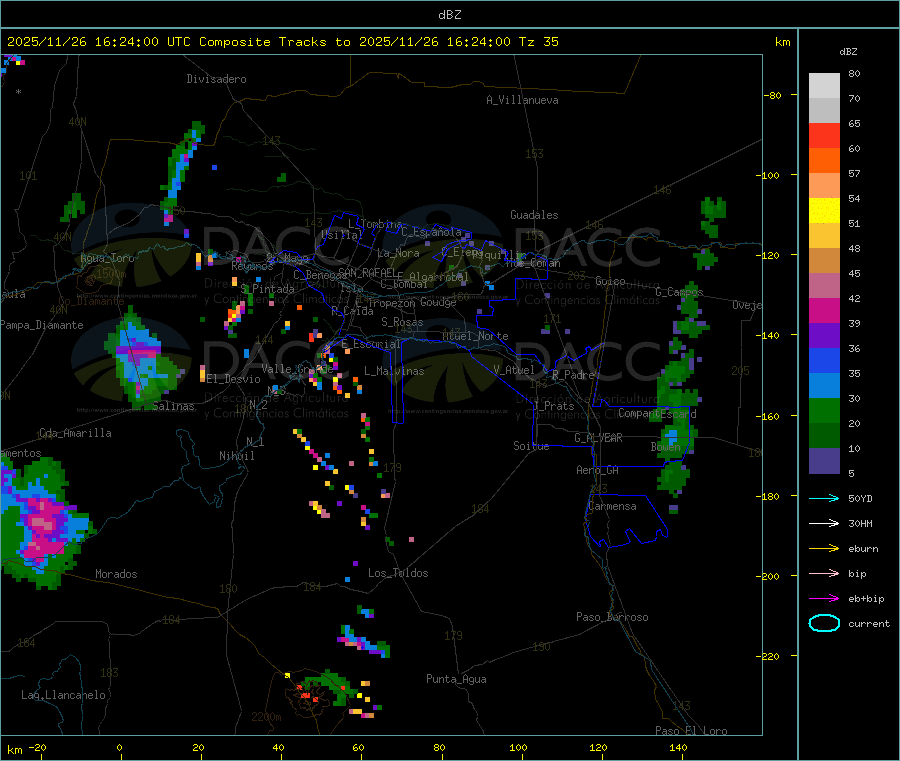The image size is (900, 761).
Task: Click the yellow eburn arrow in legend
Action: (824, 549)
